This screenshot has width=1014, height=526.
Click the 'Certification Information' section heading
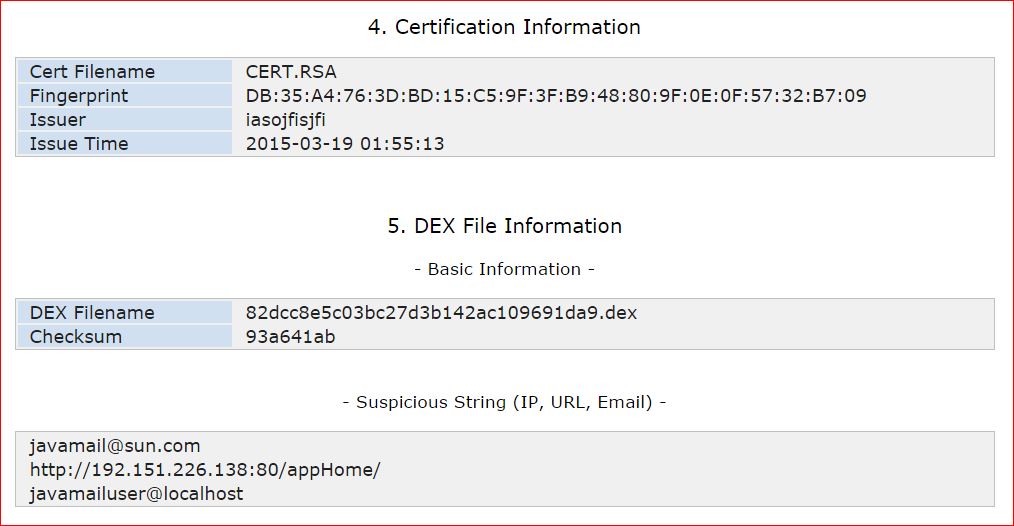pos(504,27)
